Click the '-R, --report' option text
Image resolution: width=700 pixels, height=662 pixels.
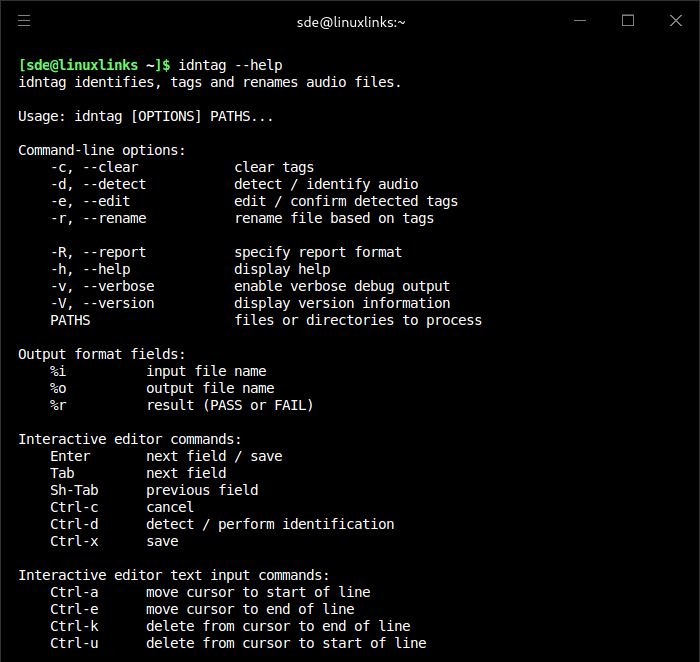[x=98, y=252]
